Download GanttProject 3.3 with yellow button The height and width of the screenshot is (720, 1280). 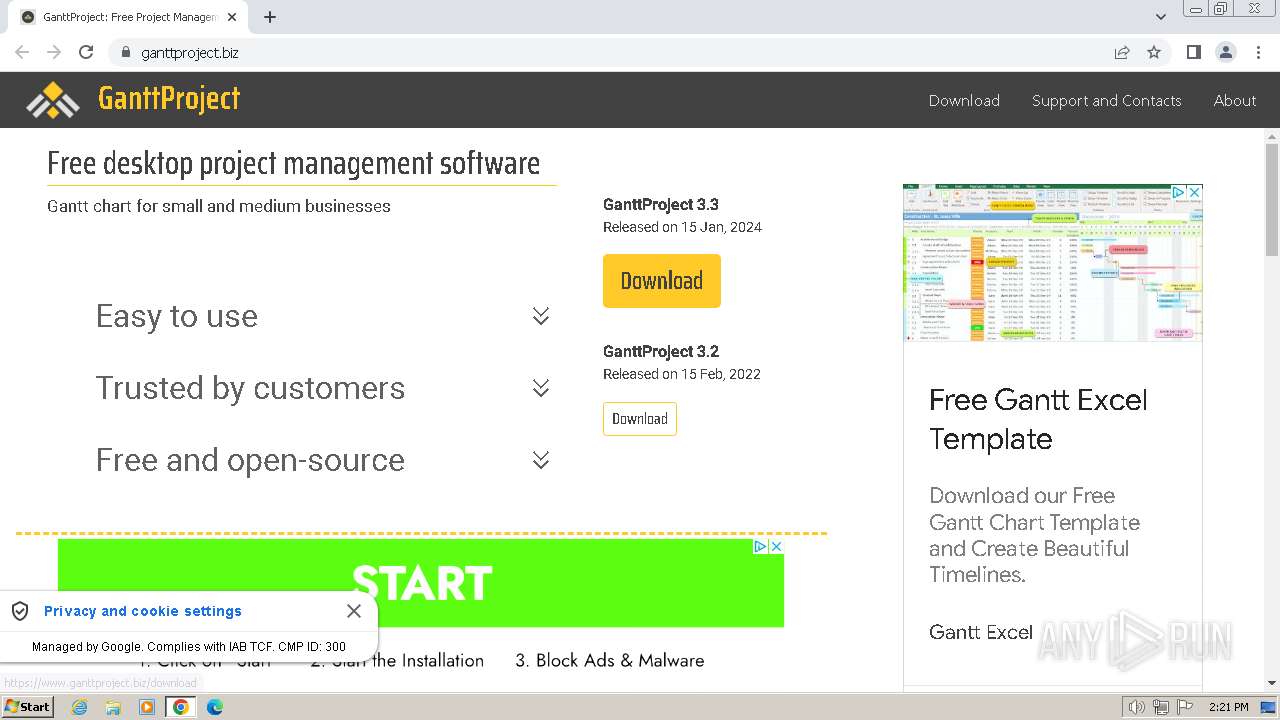point(662,281)
